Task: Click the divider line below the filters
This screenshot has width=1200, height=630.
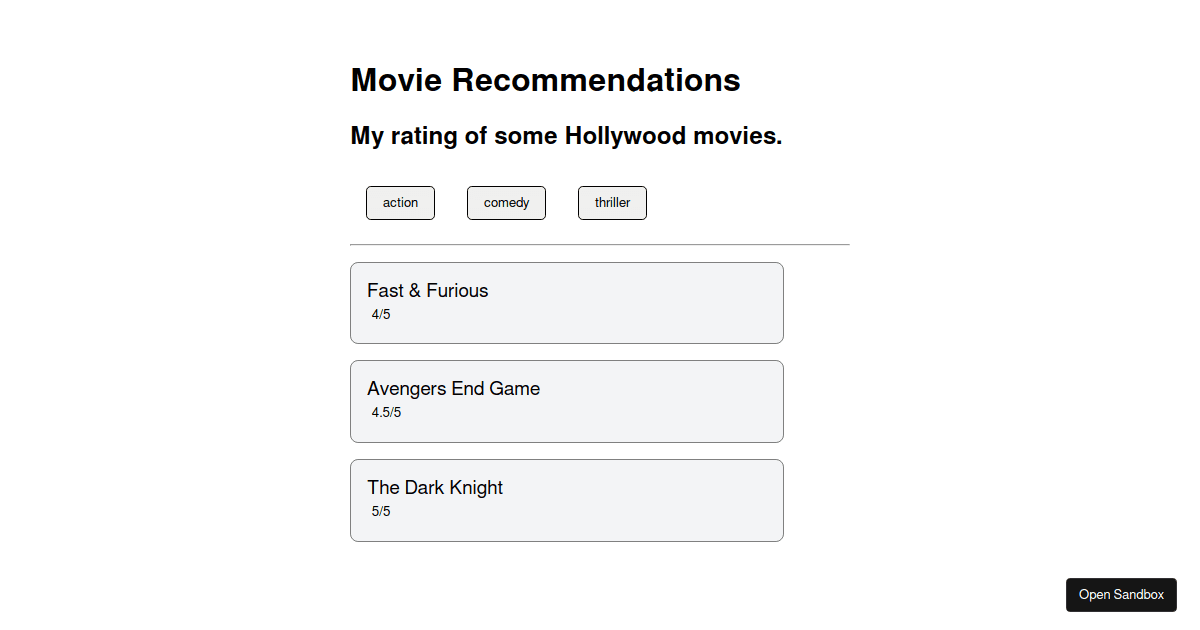Action: 599,243
